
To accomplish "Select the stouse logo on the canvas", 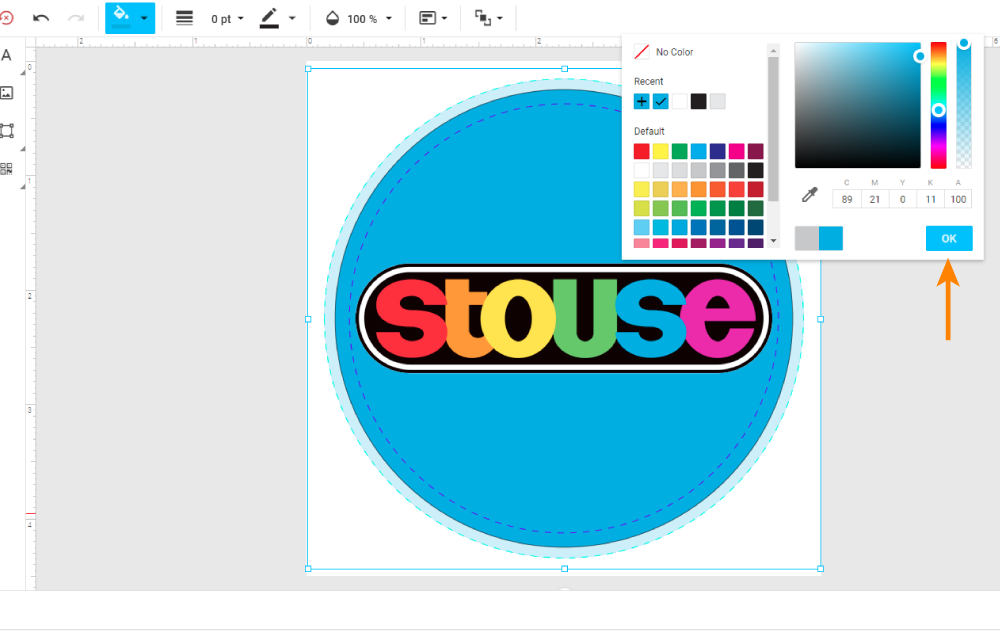I will point(564,318).
